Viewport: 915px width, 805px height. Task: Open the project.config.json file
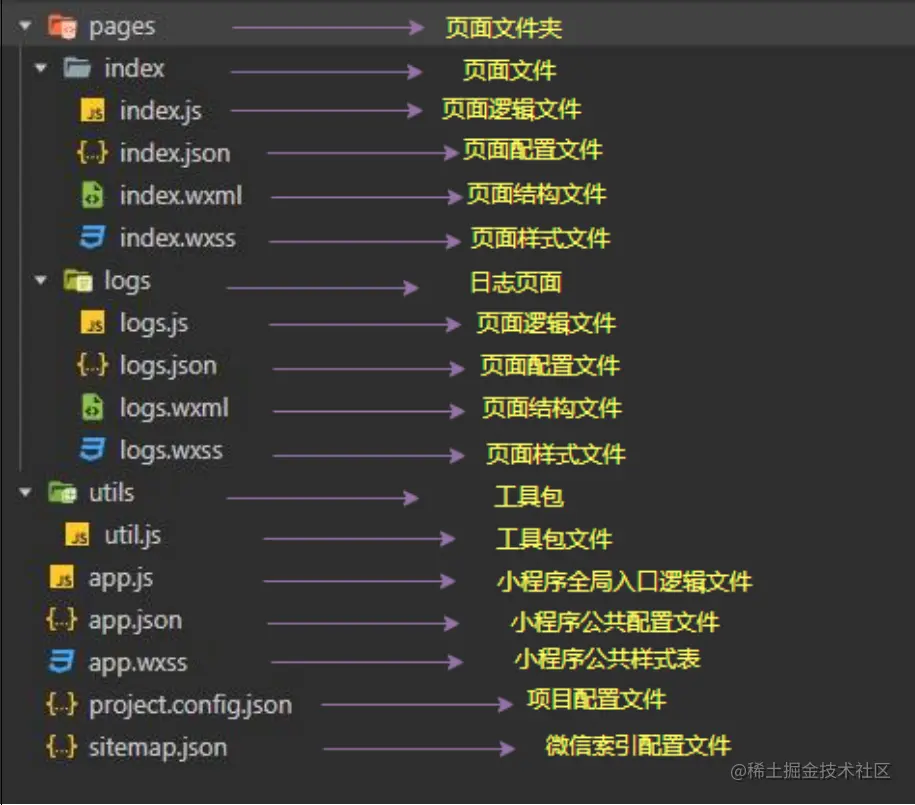coord(190,706)
